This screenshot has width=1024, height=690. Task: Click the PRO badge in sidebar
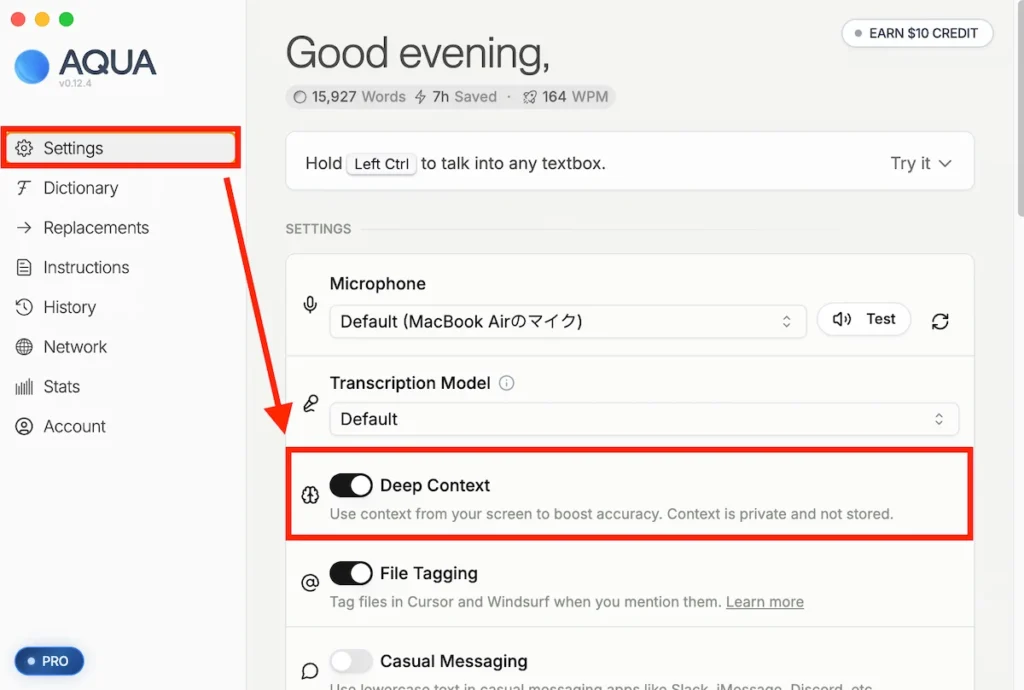tap(49, 661)
